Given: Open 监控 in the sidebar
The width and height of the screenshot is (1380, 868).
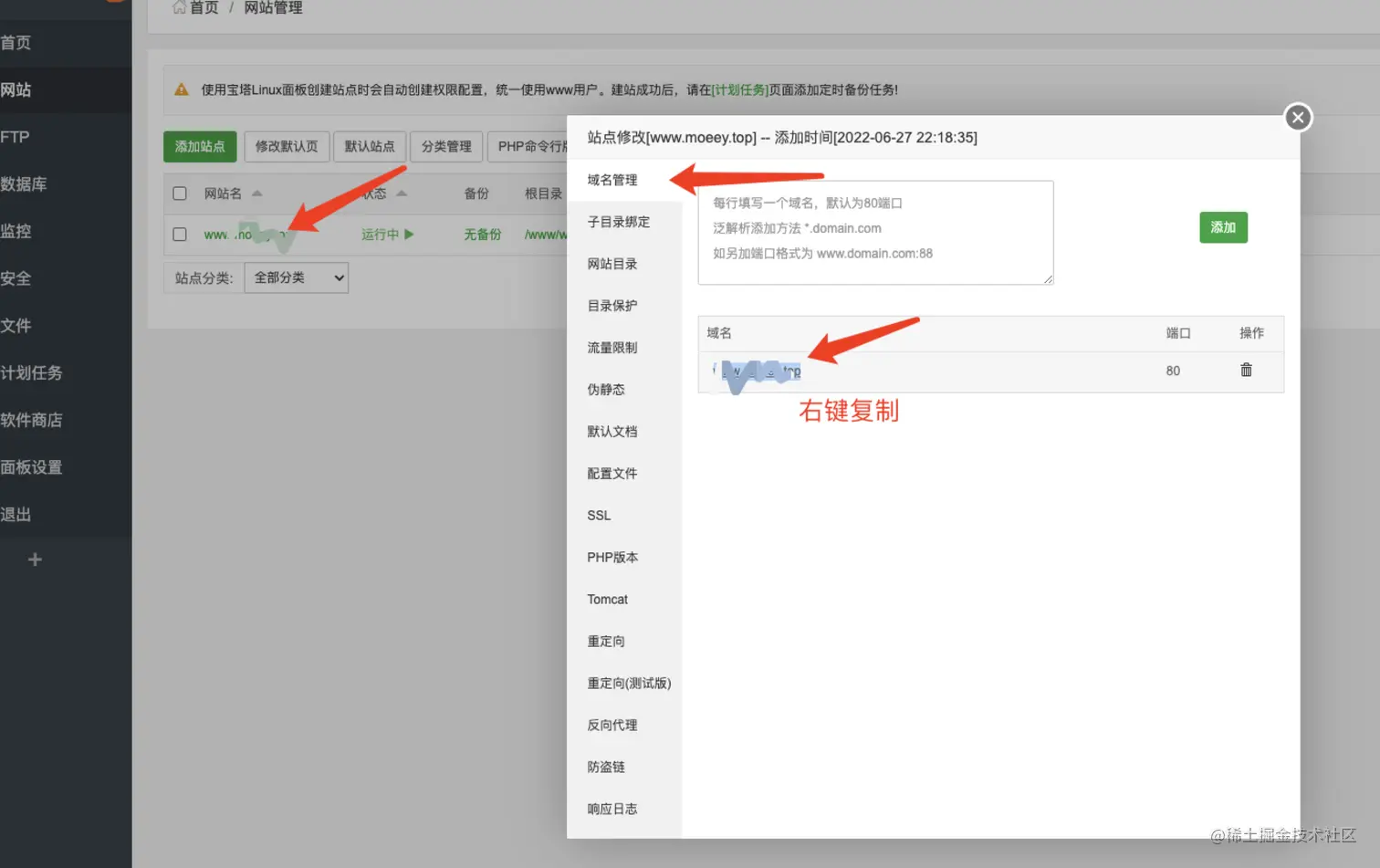Looking at the screenshot, I should [x=66, y=232].
